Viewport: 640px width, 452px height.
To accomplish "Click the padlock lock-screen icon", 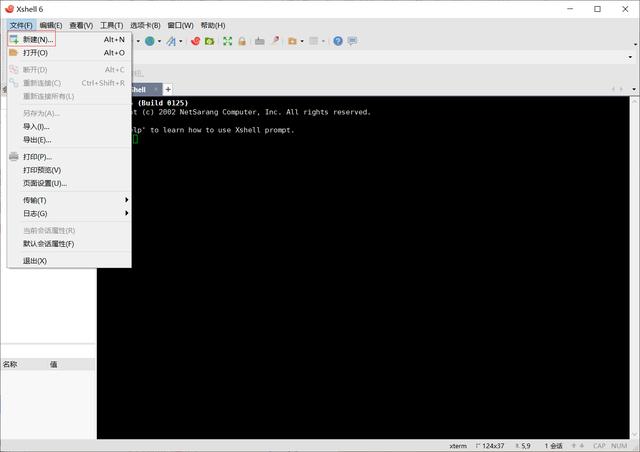I will [x=242, y=41].
